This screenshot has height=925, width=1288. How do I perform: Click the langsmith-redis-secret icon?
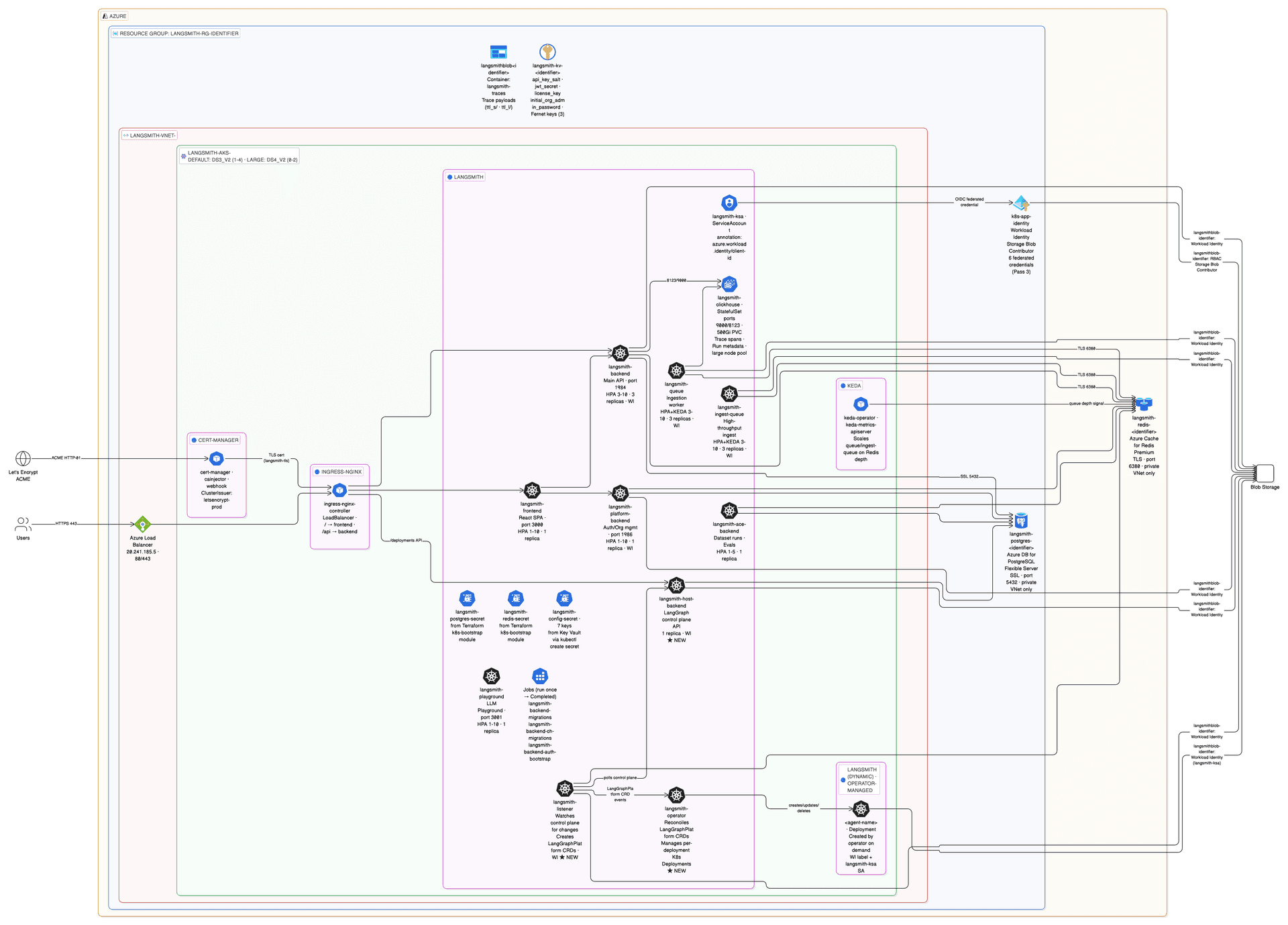[x=515, y=598]
